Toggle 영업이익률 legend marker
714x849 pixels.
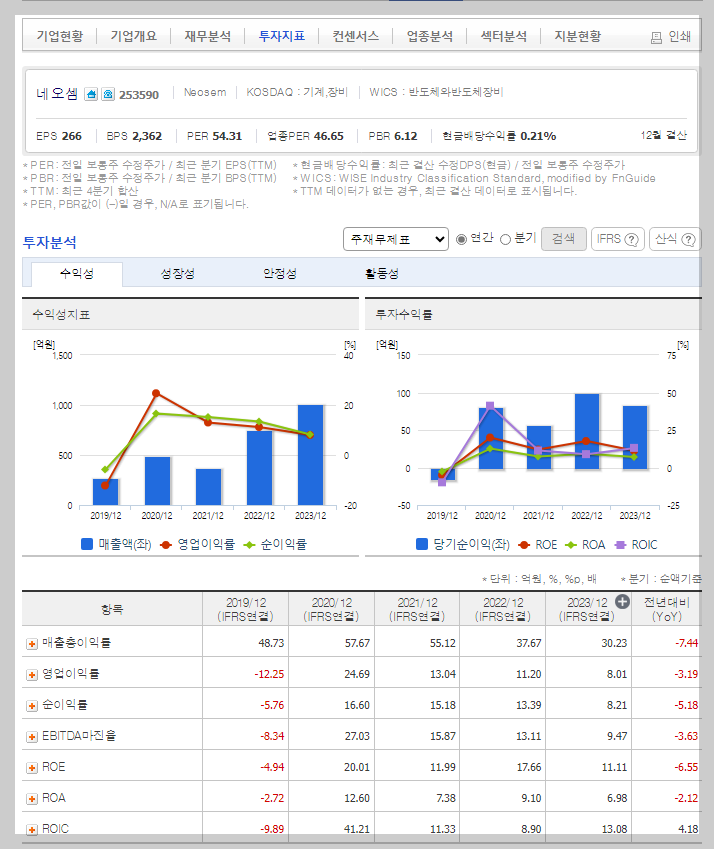pos(166,545)
